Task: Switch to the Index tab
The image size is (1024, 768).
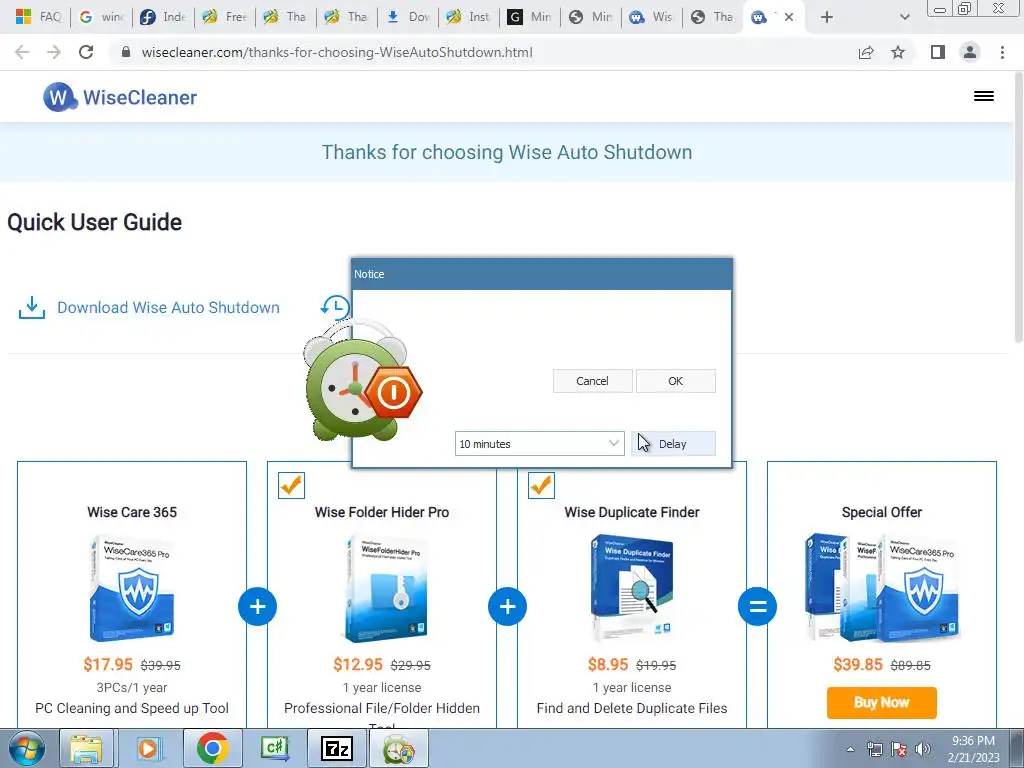Action: [163, 17]
